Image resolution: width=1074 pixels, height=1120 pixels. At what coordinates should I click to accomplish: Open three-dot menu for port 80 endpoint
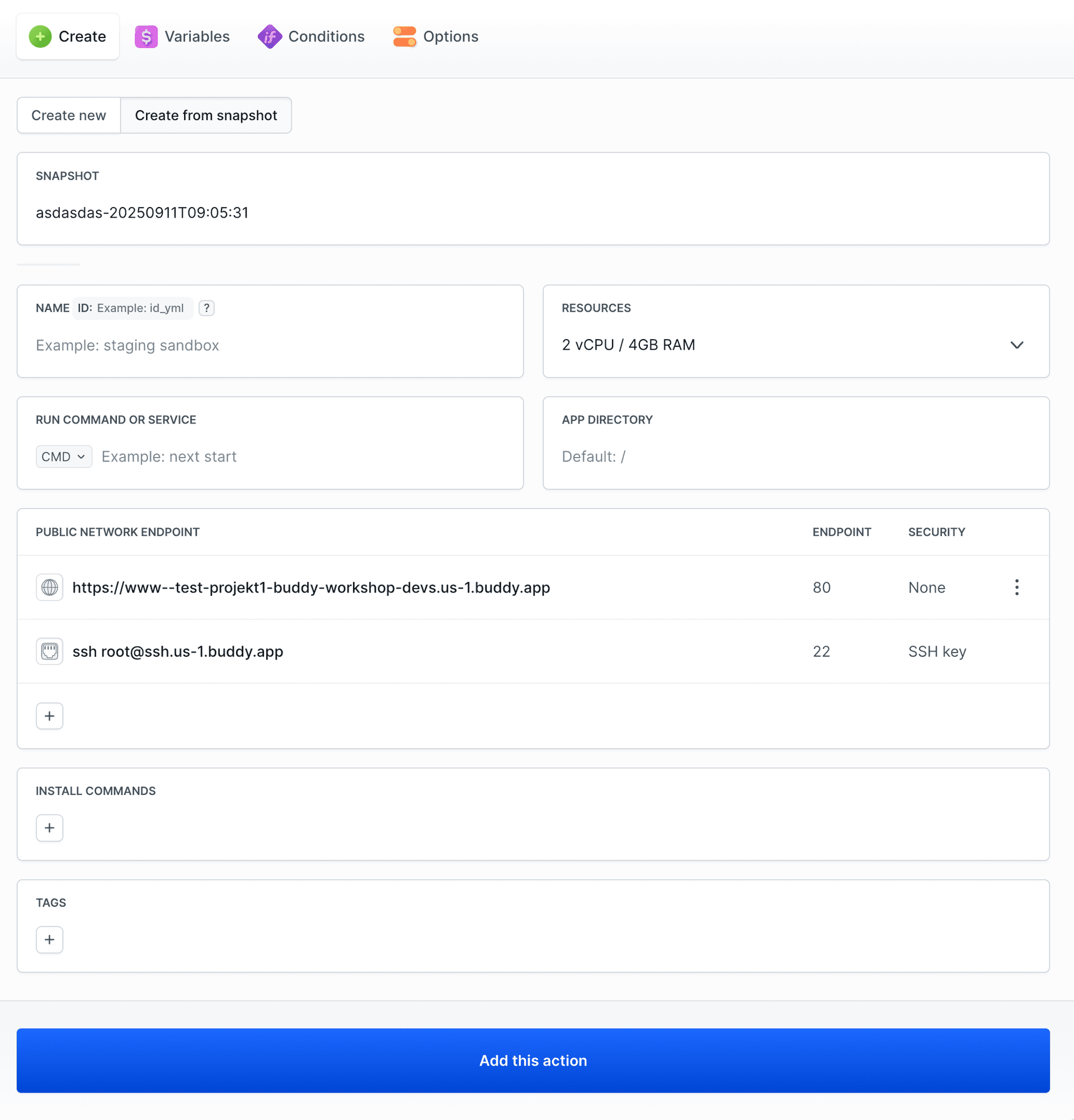pyautogui.click(x=1017, y=587)
